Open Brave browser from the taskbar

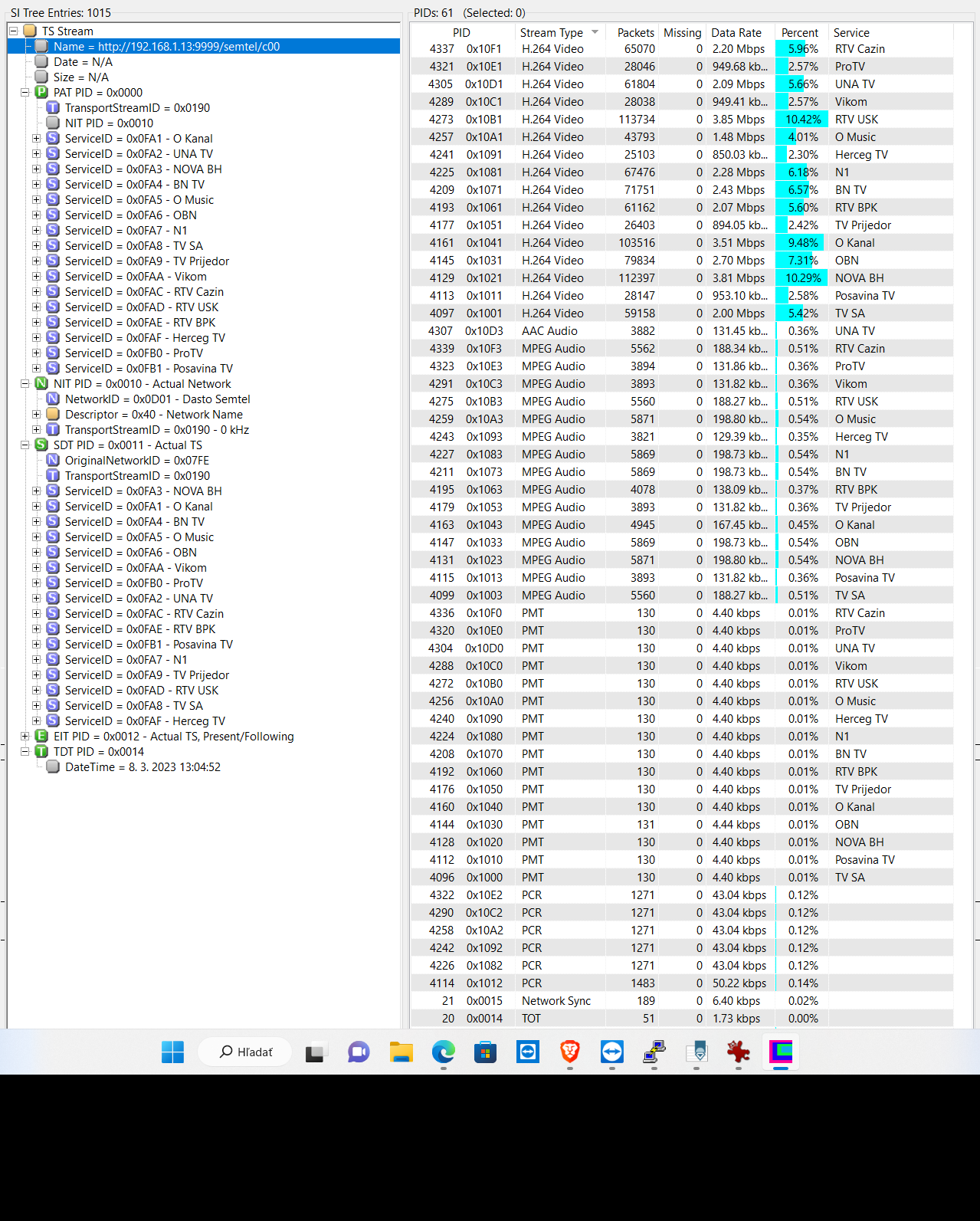[x=569, y=1052]
